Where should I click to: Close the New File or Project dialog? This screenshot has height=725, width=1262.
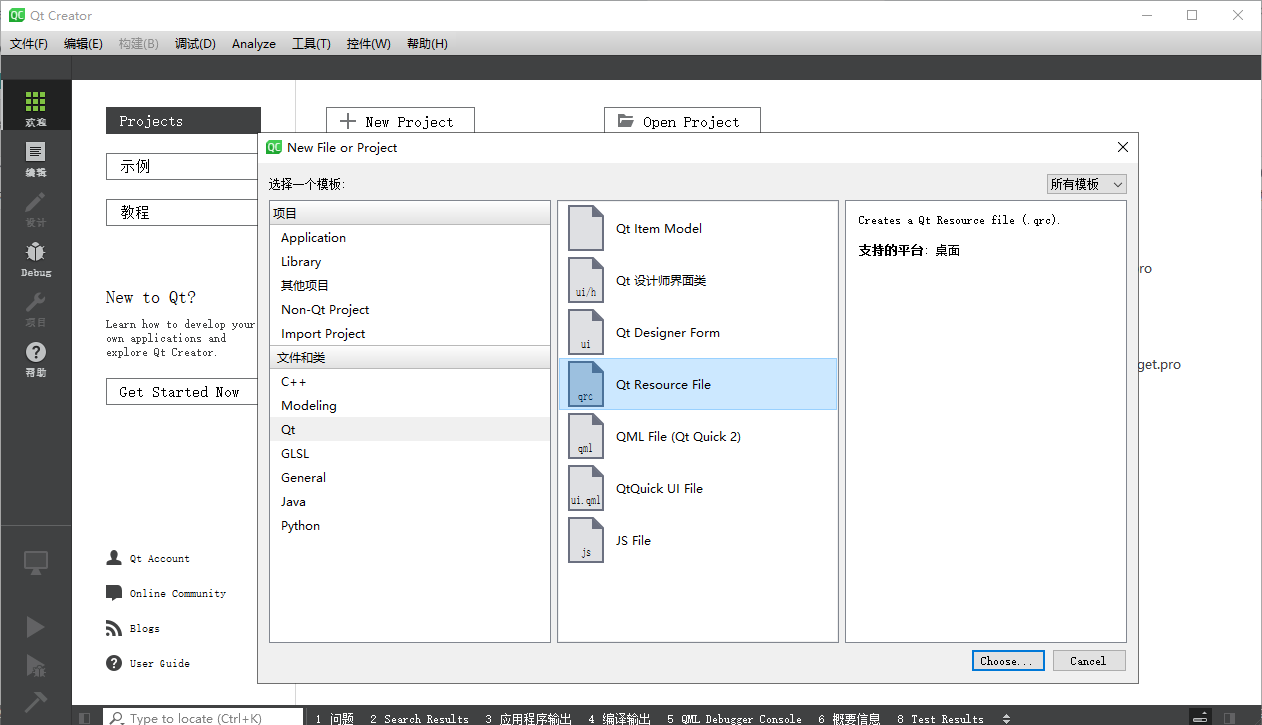click(1122, 147)
